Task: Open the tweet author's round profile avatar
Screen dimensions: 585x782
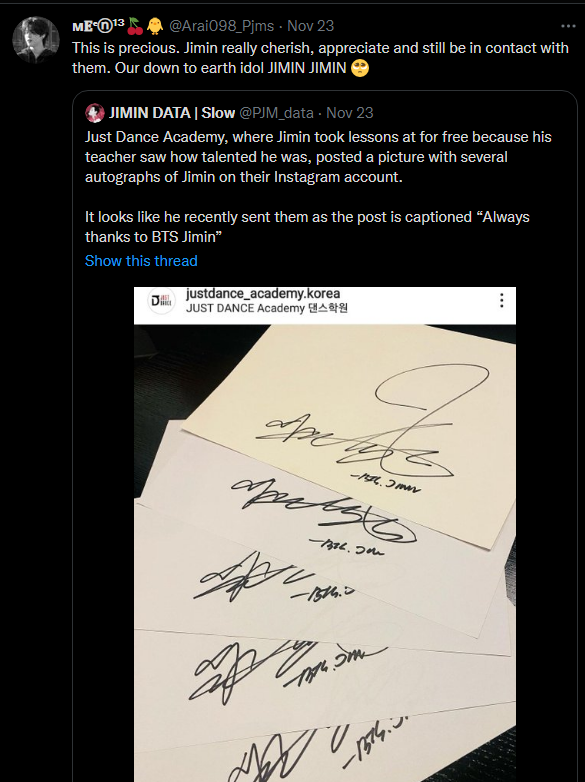Action: click(36, 40)
